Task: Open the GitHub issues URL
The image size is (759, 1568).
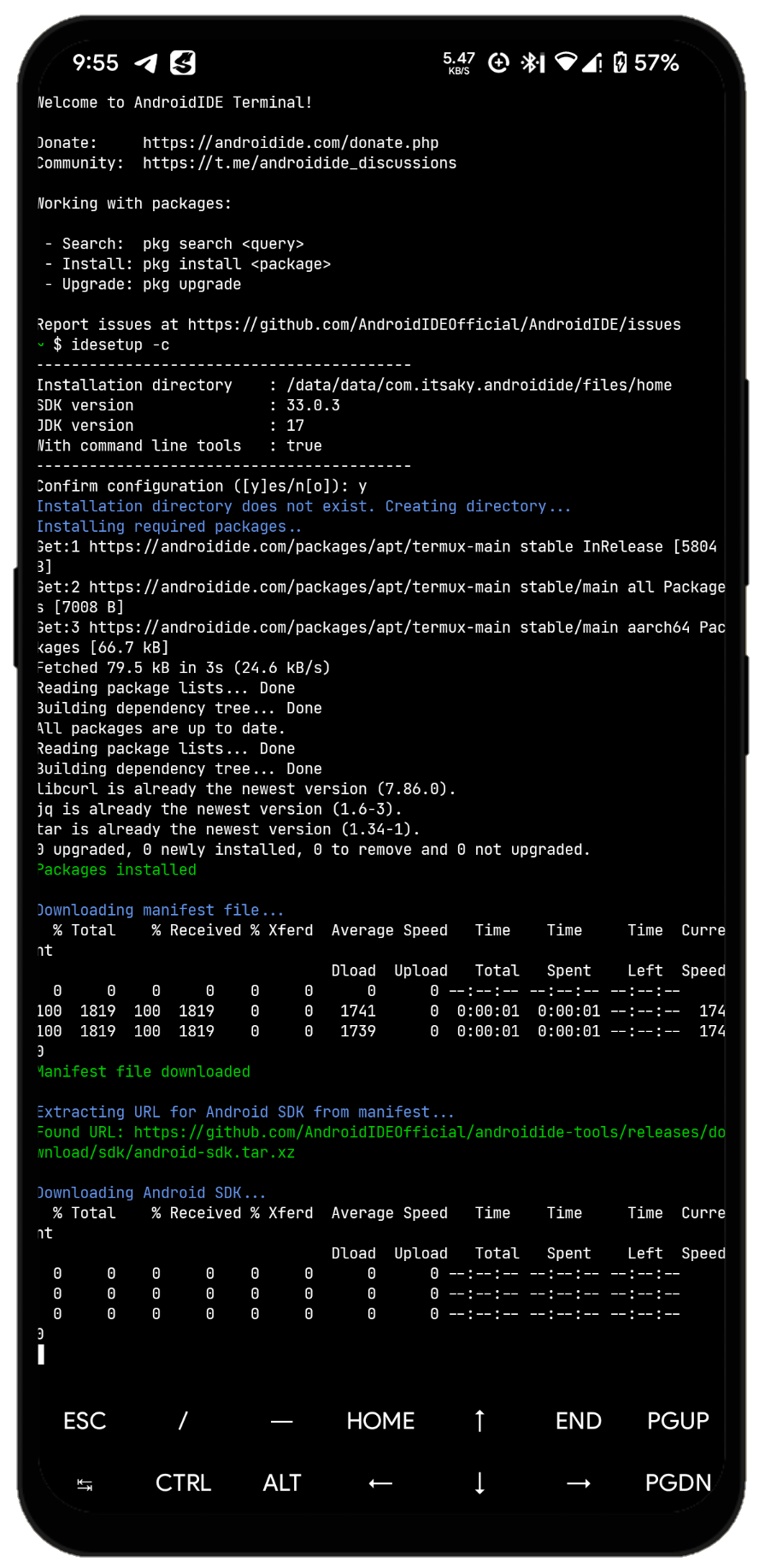Action: pyautogui.click(x=434, y=325)
